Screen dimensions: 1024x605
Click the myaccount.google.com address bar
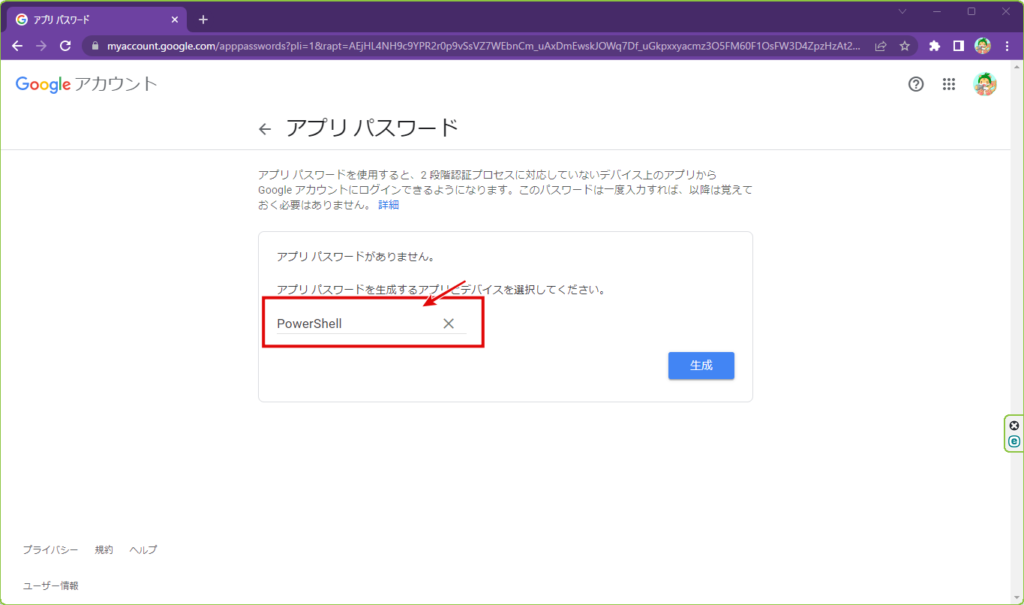pos(483,46)
